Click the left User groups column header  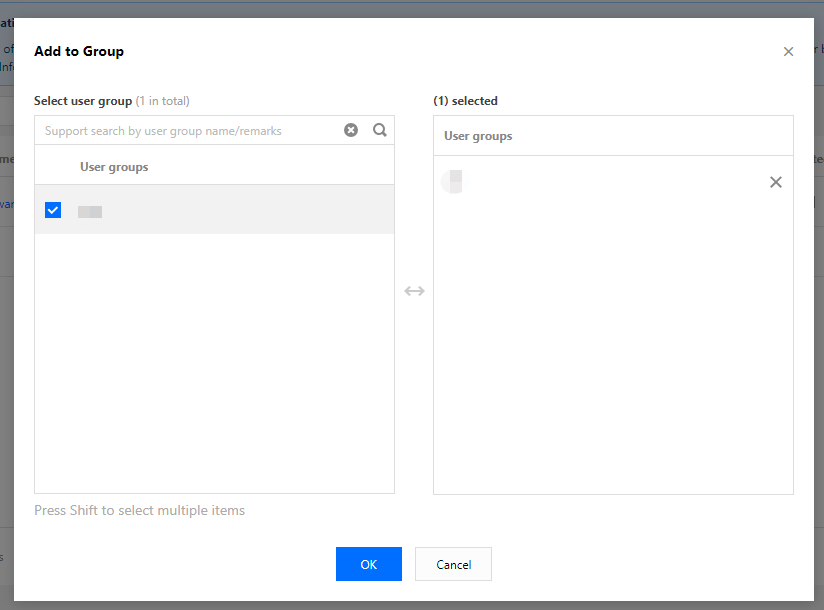click(x=114, y=167)
